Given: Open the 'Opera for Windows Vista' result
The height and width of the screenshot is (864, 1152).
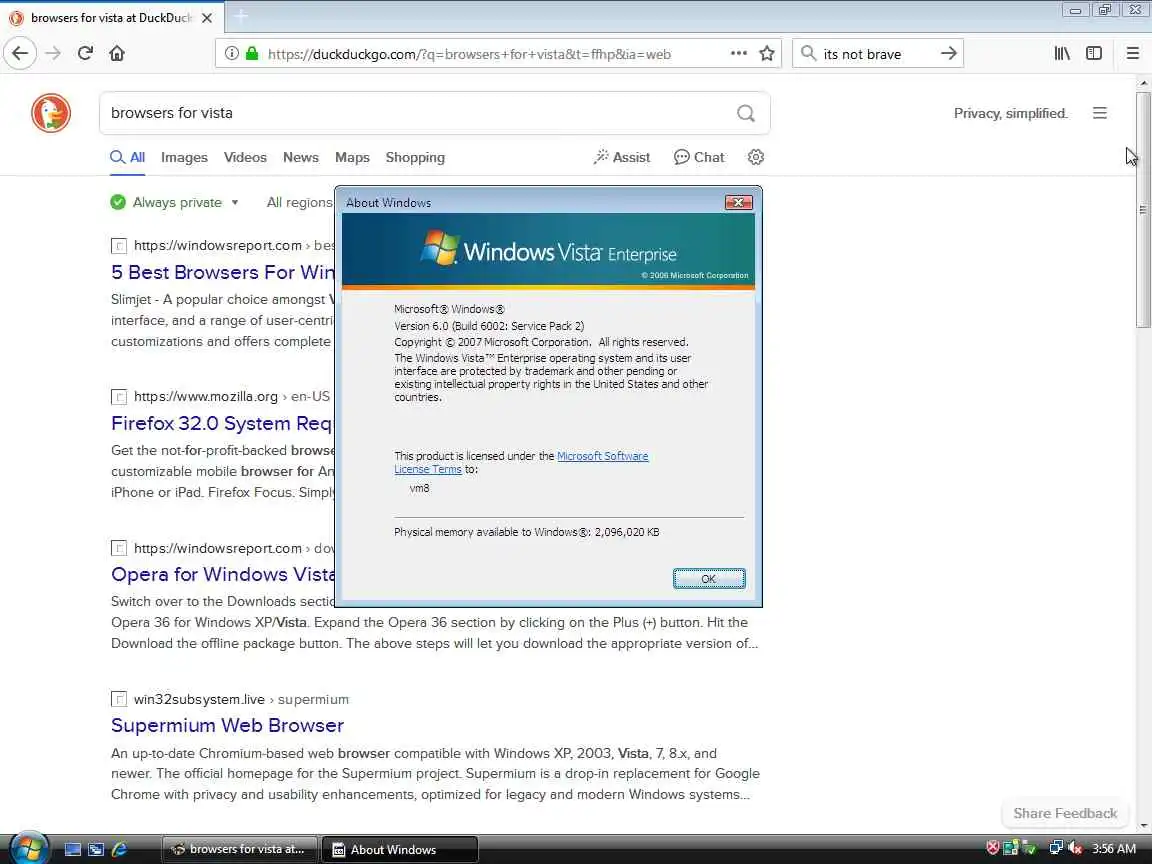Looking at the screenshot, I should pos(223,575).
